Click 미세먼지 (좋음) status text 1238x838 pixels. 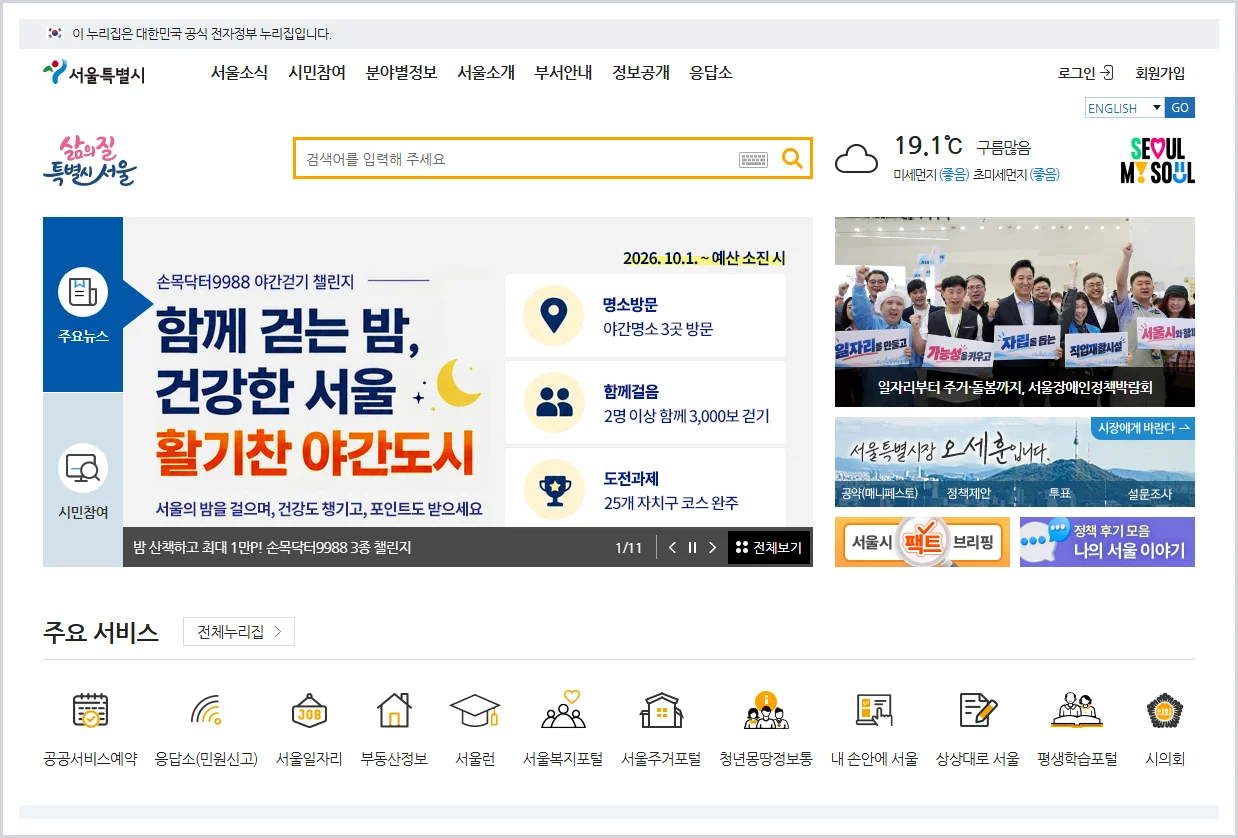tap(931, 175)
